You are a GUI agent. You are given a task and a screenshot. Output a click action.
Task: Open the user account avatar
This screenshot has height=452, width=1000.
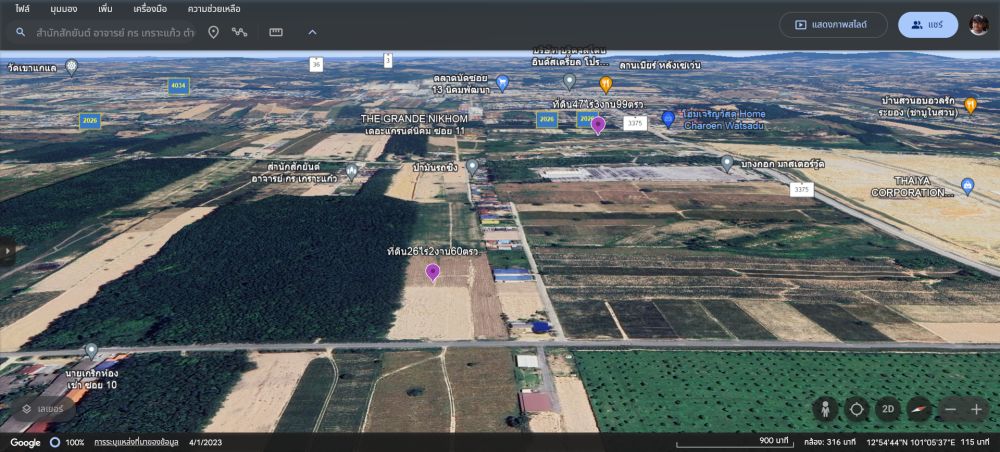coord(978,25)
